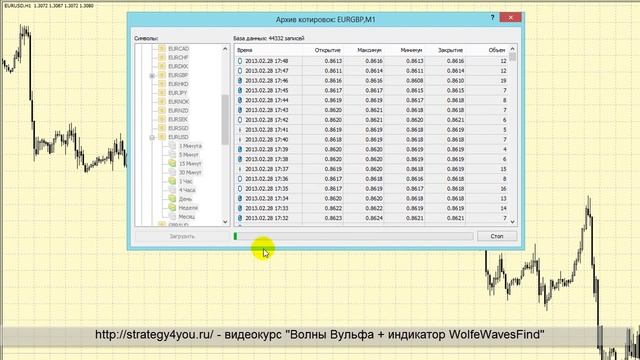Click the EURNOK symbol folder icon
Image resolution: width=640 pixels, height=360 pixels.
(162, 102)
